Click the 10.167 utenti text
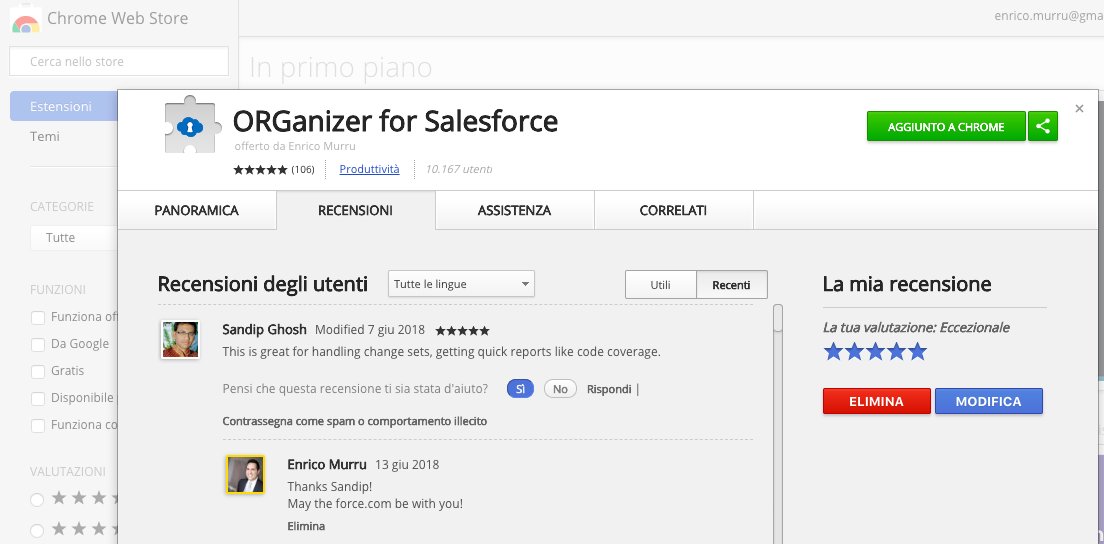1104x544 pixels. click(459, 169)
